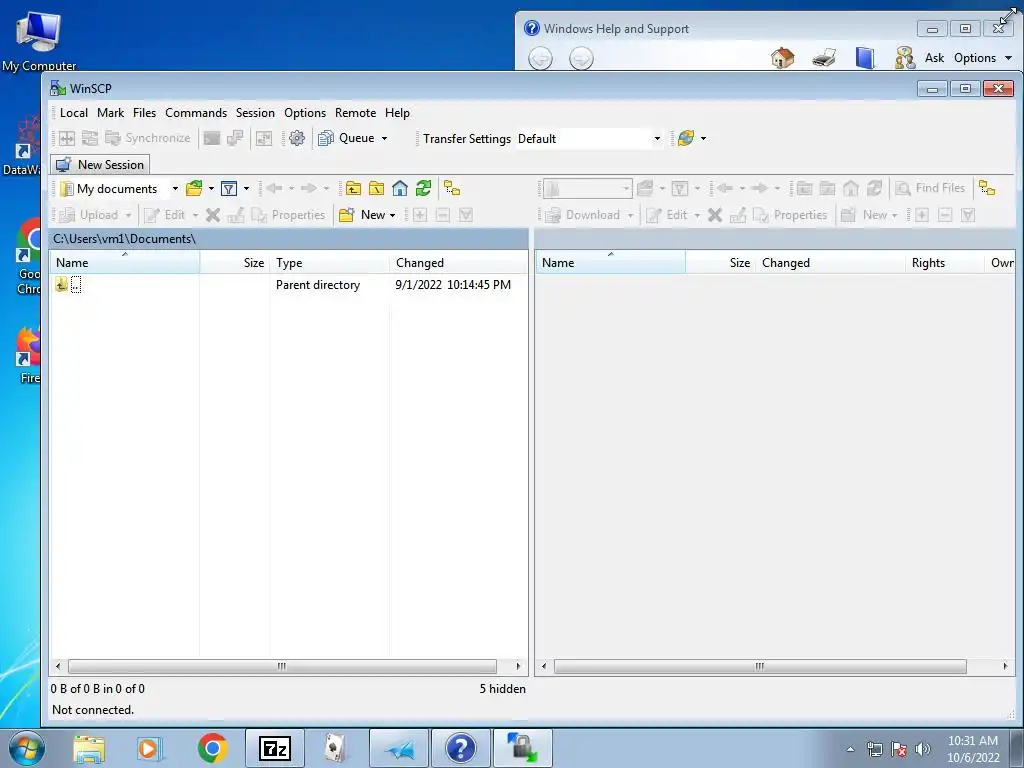This screenshot has width=1024, height=768.
Task: Click local panel scroll right arrow
Action: click(519, 666)
